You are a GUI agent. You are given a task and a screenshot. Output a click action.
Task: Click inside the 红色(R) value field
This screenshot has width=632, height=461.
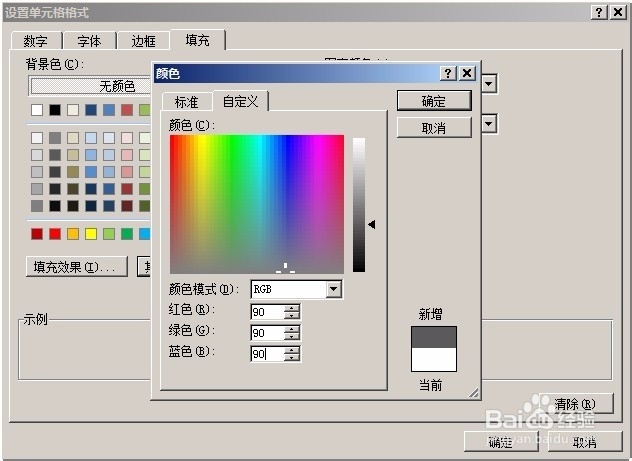pyautogui.click(x=267, y=312)
